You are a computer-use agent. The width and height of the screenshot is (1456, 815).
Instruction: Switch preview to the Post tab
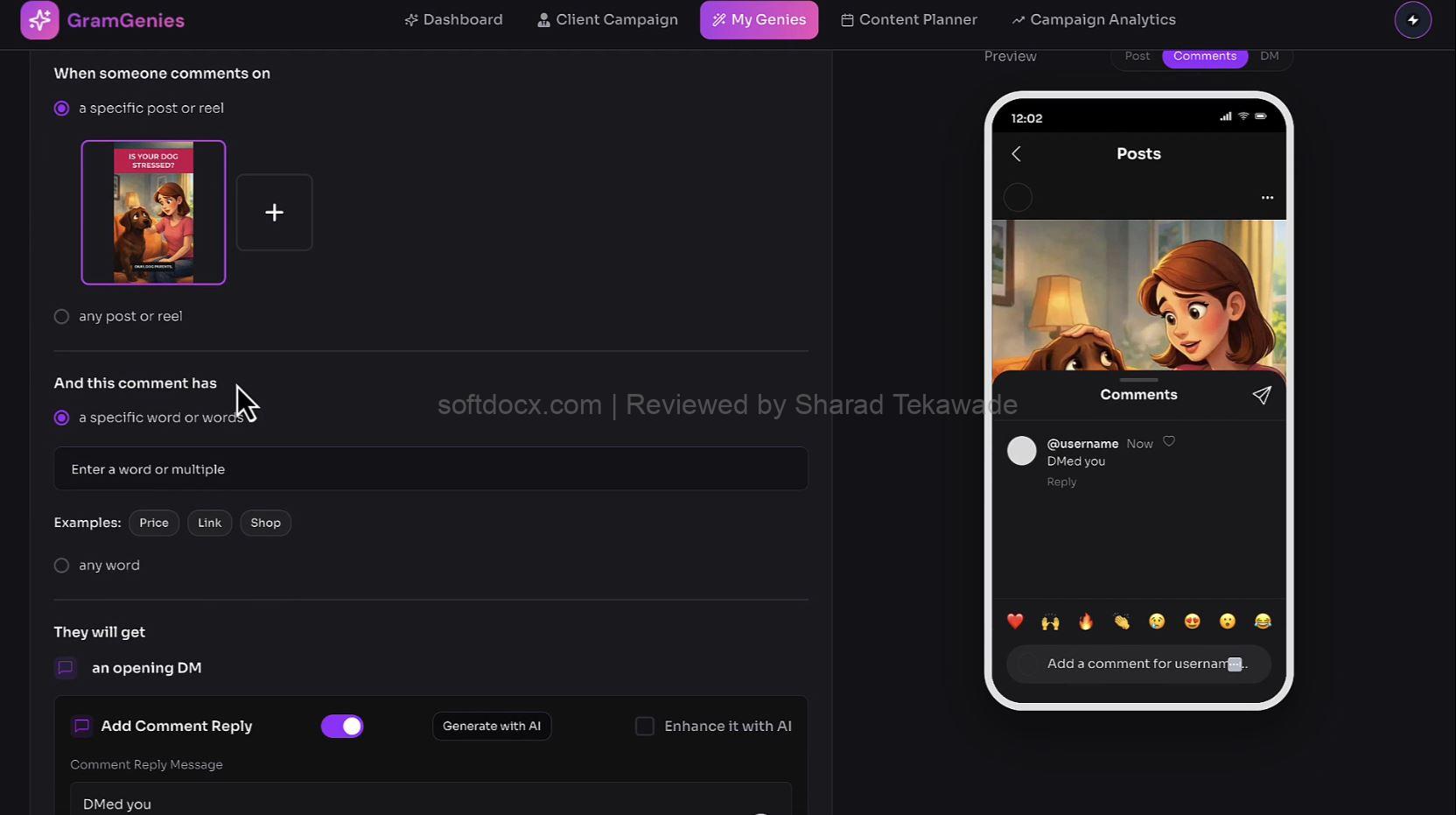[1137, 56]
